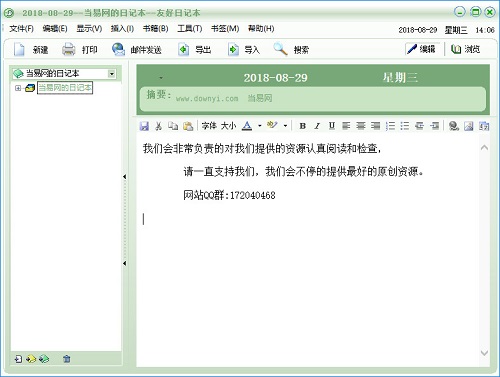The height and width of the screenshot is (377, 500).
Task: Align text right
Action: (x=375, y=126)
